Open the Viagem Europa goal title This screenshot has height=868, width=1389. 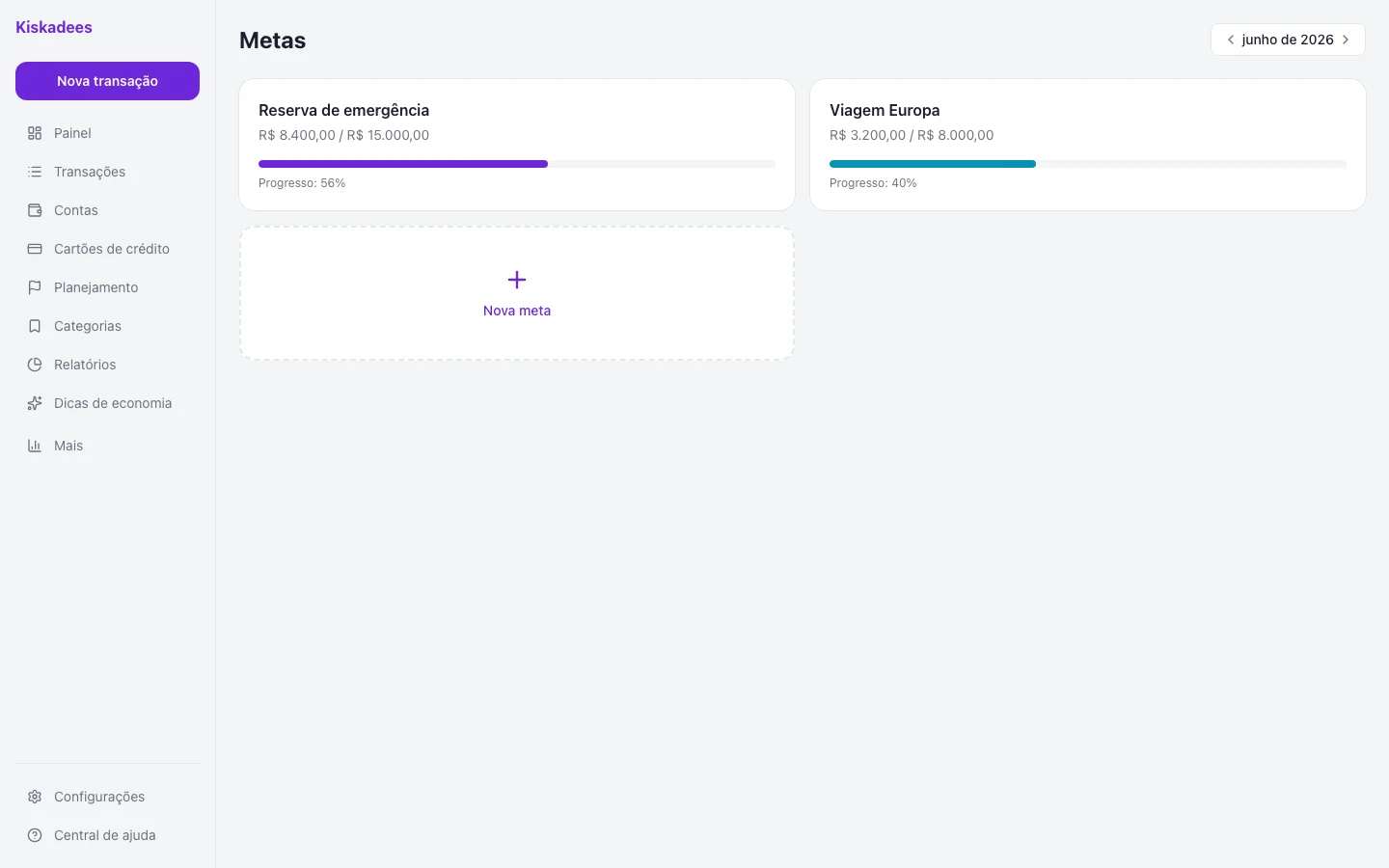(x=885, y=110)
